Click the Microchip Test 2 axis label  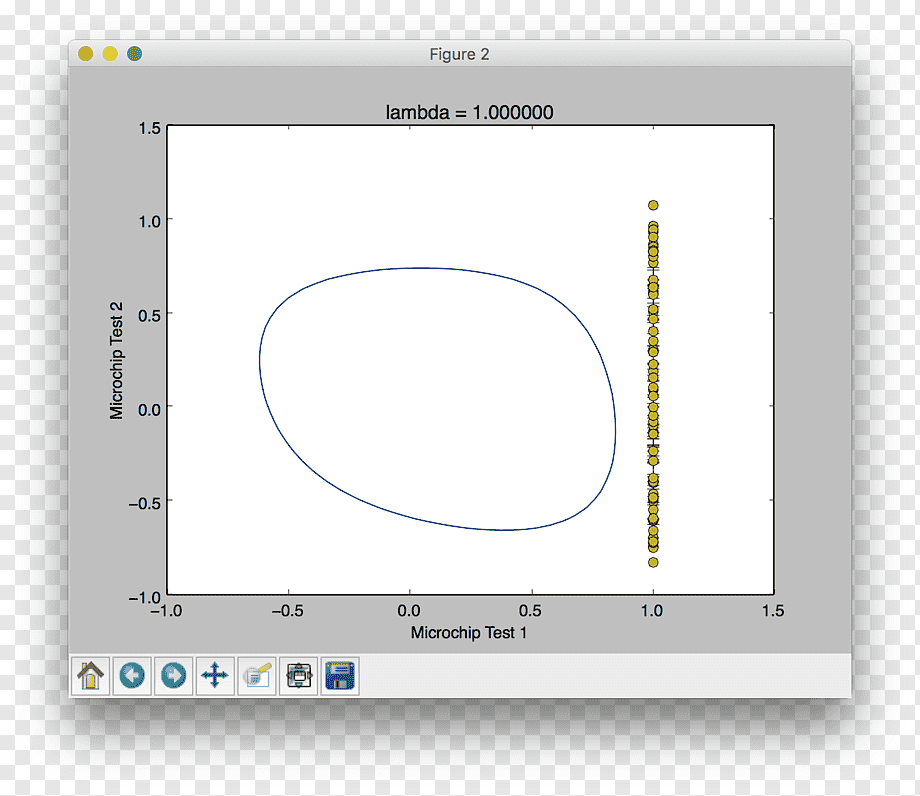coord(116,361)
